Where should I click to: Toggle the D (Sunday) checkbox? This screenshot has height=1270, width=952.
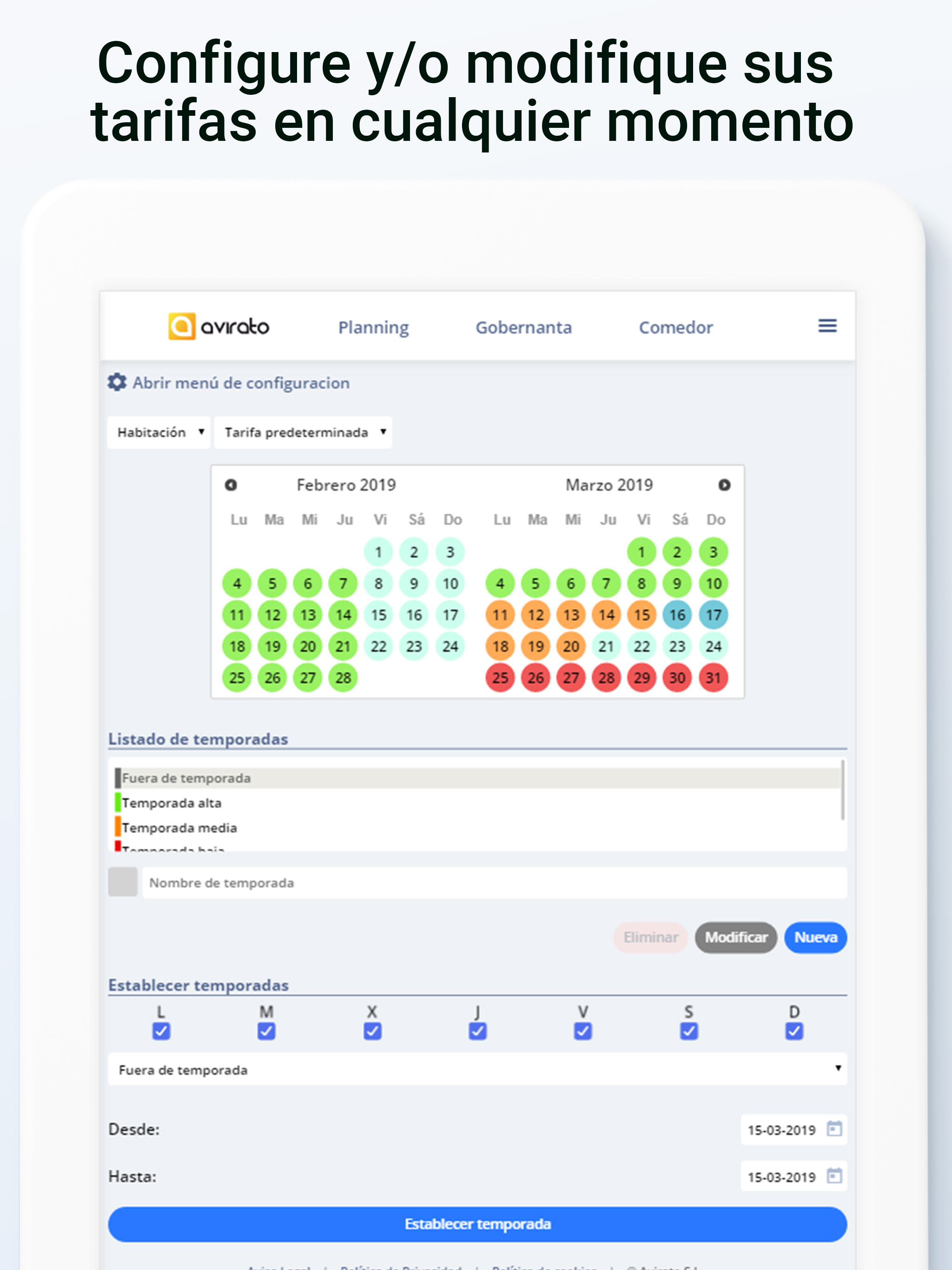click(x=794, y=1031)
